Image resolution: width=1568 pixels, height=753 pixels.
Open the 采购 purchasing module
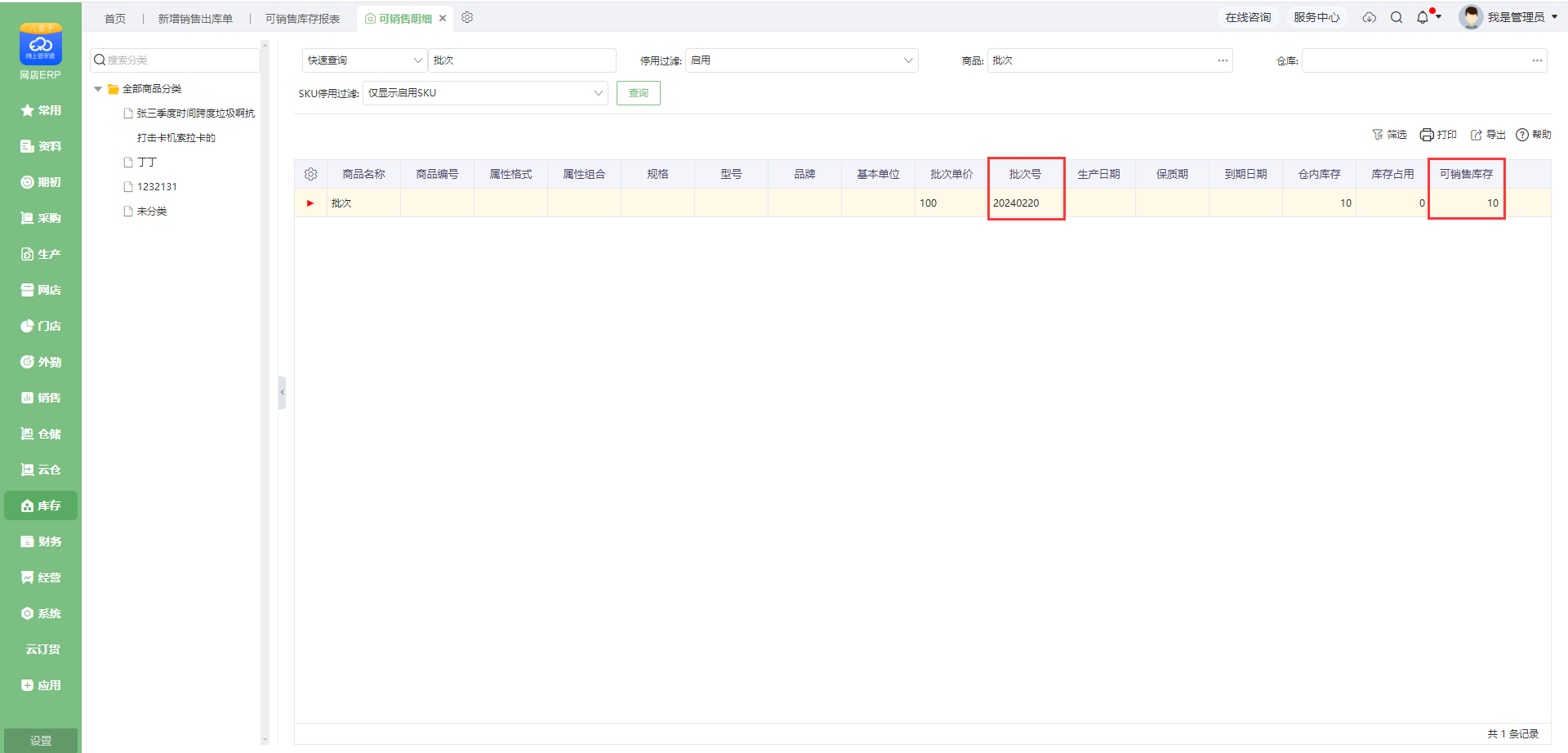pyautogui.click(x=41, y=218)
